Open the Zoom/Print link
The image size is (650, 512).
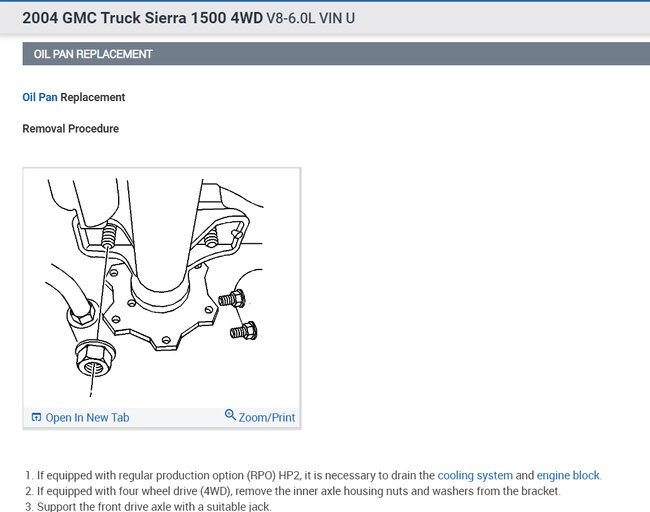tap(267, 417)
